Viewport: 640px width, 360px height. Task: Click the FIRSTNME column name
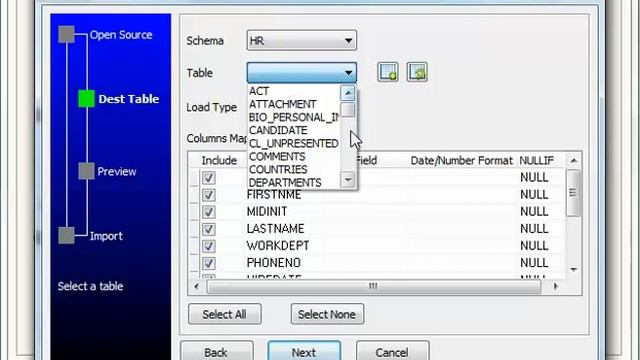pos(274,195)
